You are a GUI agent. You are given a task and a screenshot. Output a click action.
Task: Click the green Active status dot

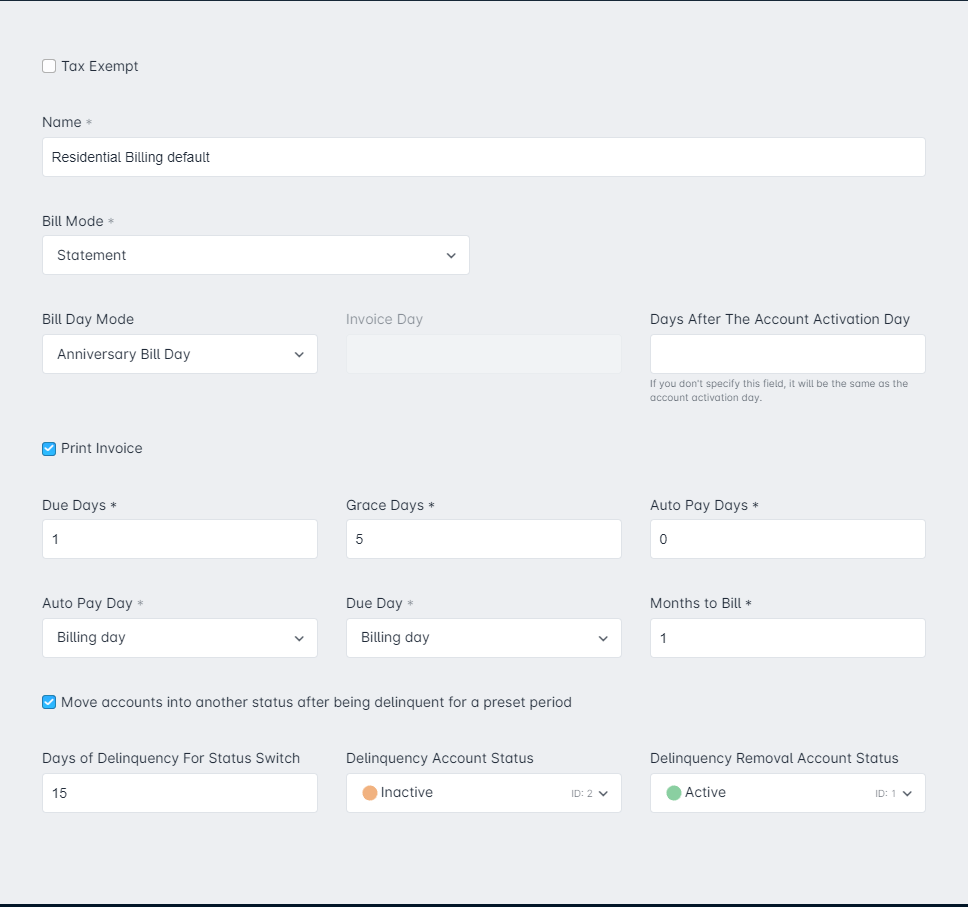coord(674,793)
